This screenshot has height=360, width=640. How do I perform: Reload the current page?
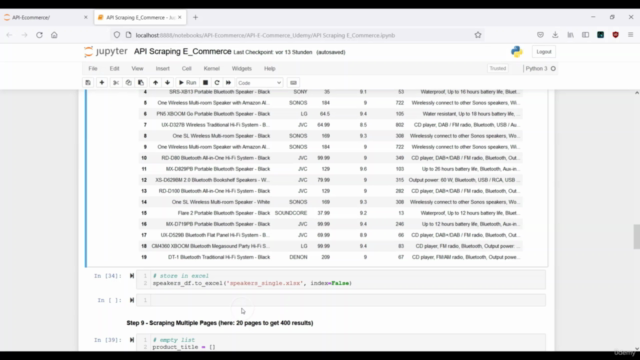click(39, 35)
